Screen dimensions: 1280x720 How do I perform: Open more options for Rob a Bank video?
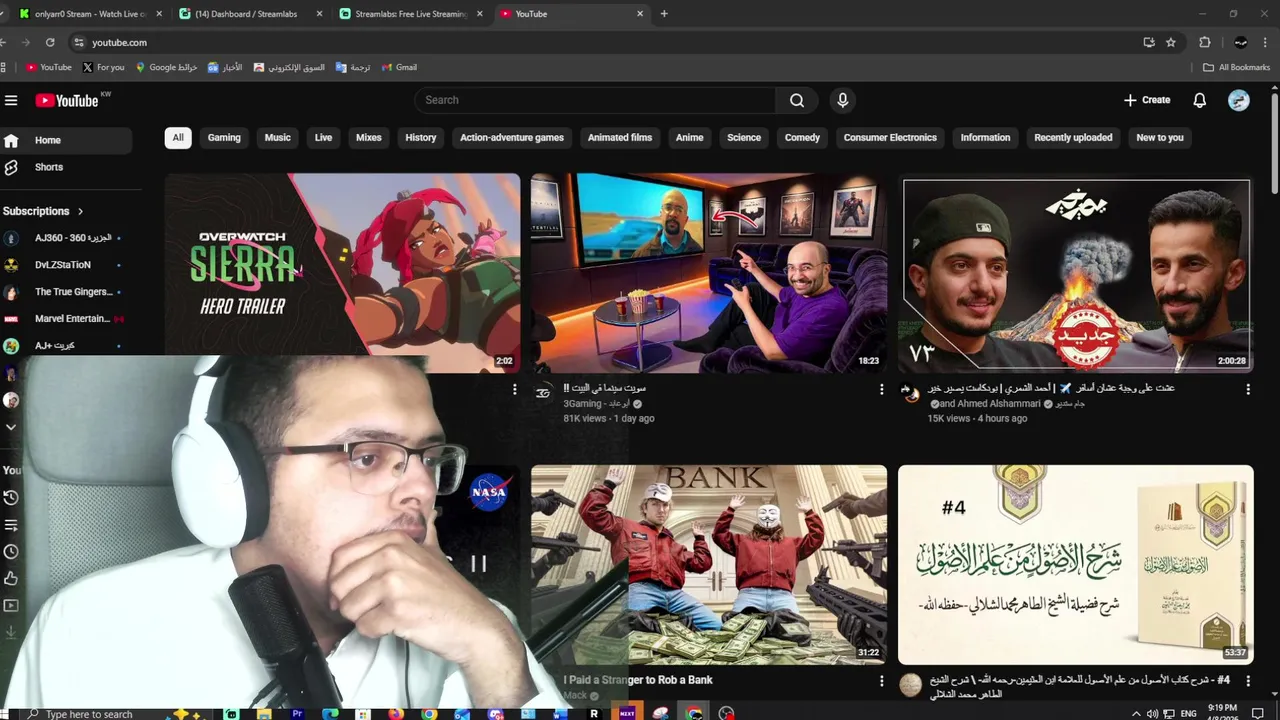click(x=881, y=681)
